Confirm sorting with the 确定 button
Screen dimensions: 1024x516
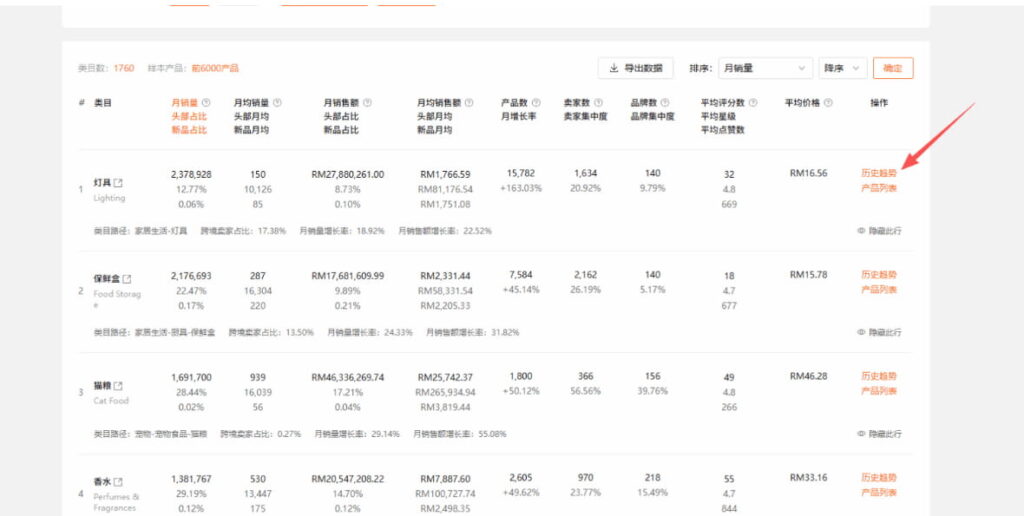[893, 68]
